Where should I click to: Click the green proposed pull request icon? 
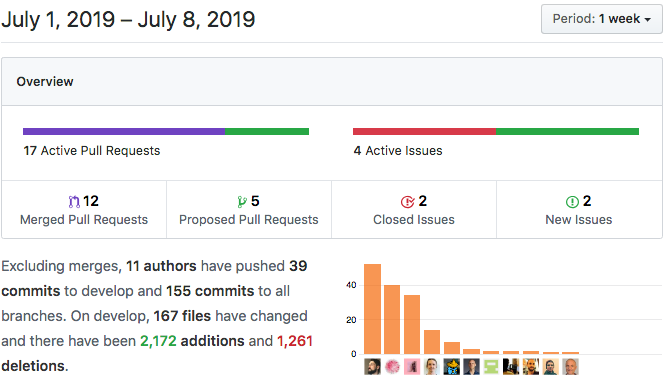[242, 201]
